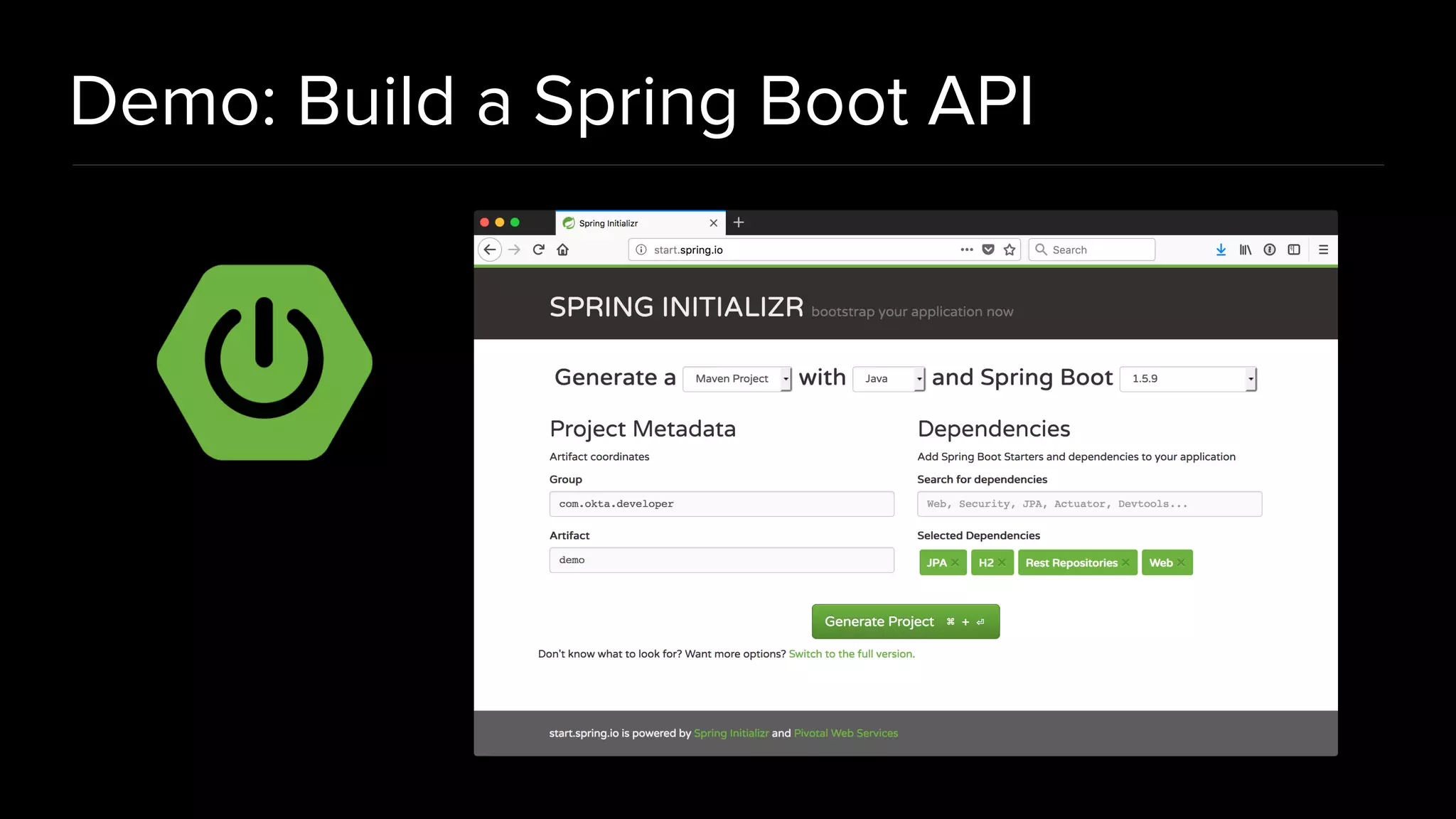
Task: Open the Java language dropdown
Action: [888, 379]
